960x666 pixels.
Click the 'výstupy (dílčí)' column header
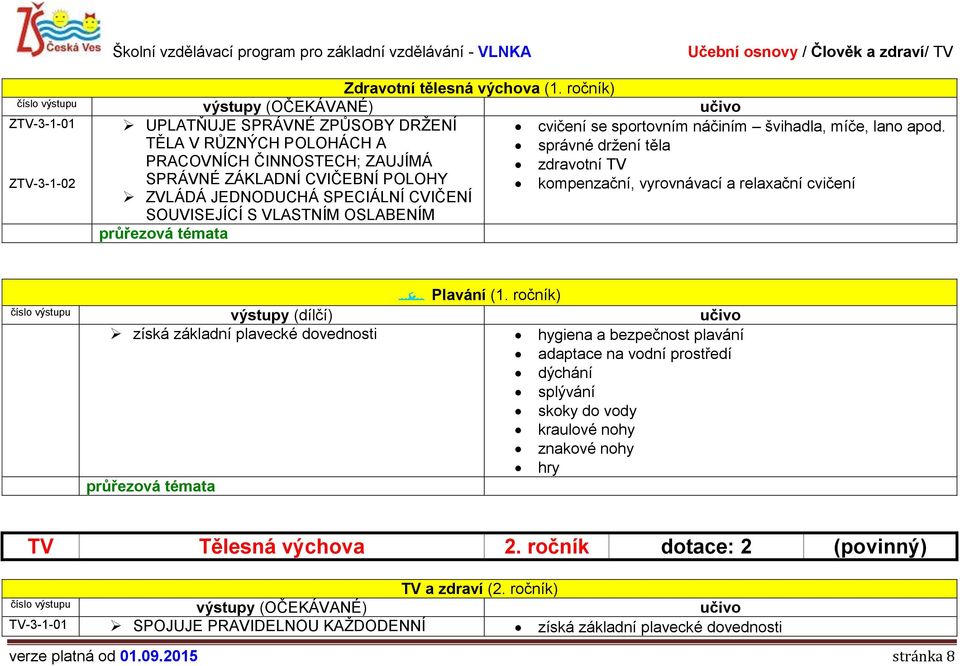click(281, 315)
